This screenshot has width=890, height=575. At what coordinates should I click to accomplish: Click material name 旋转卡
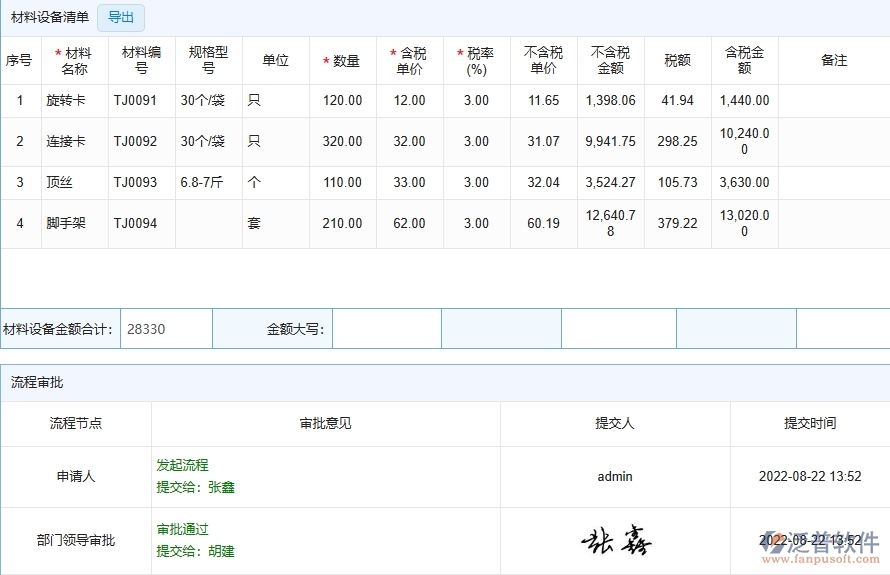pyautogui.click(x=66, y=100)
